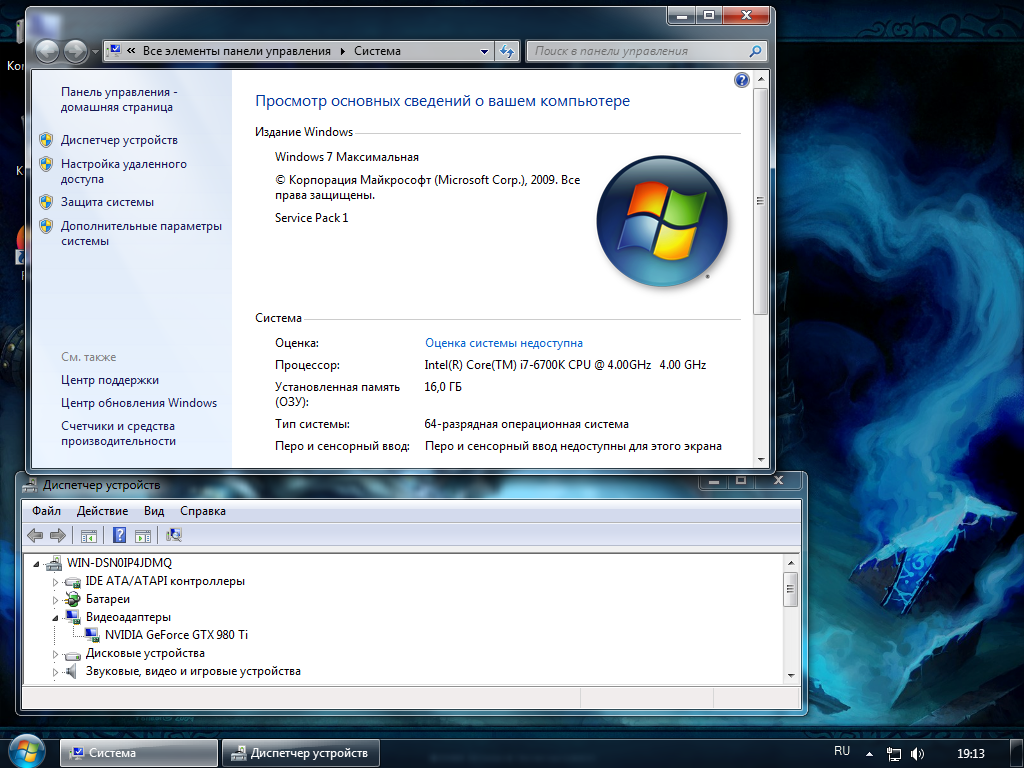The width and height of the screenshot is (1024, 768).
Task: Click the search magnifier icon
Action: pyautogui.click(x=755, y=51)
